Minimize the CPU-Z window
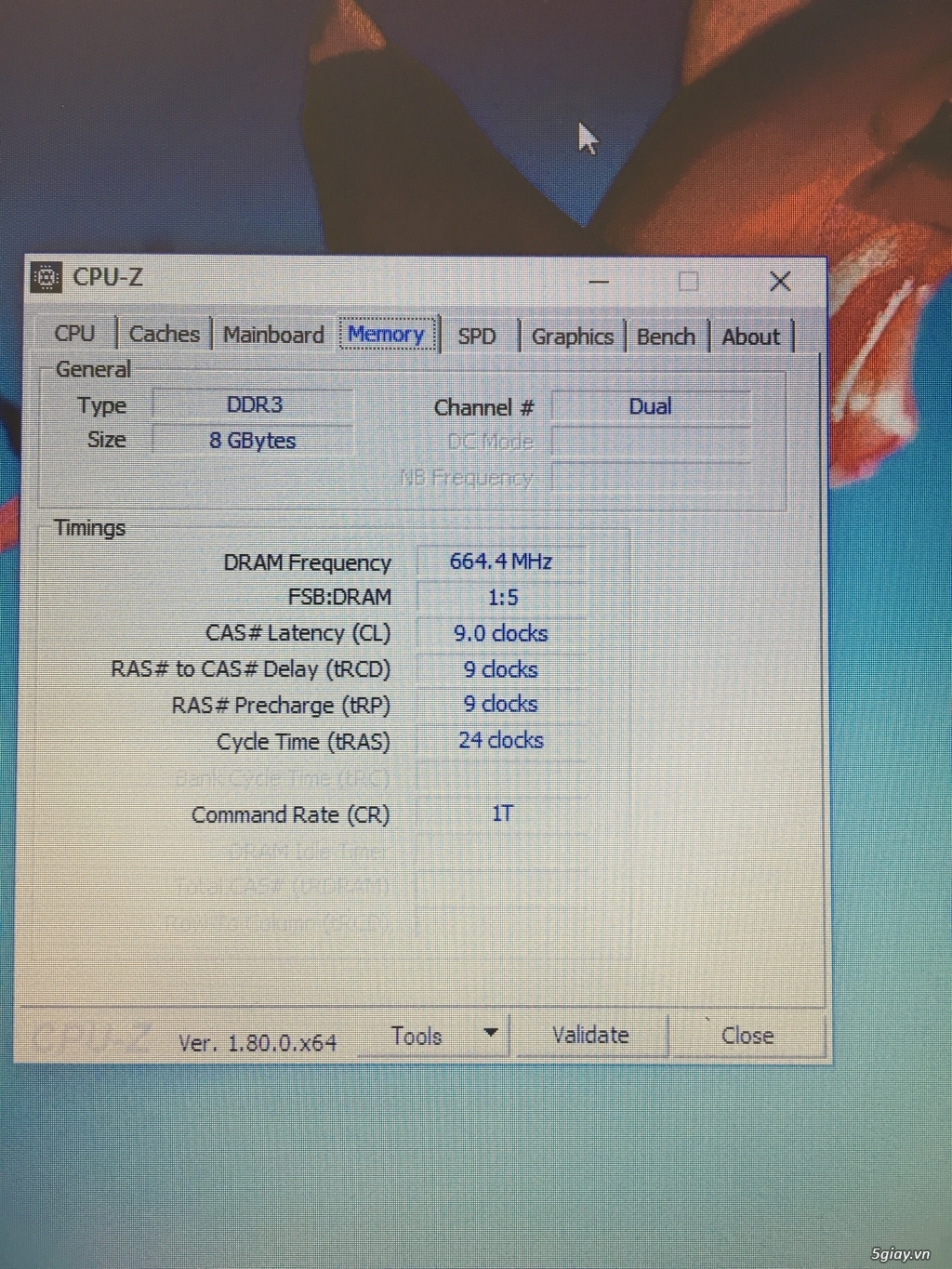 (x=600, y=281)
